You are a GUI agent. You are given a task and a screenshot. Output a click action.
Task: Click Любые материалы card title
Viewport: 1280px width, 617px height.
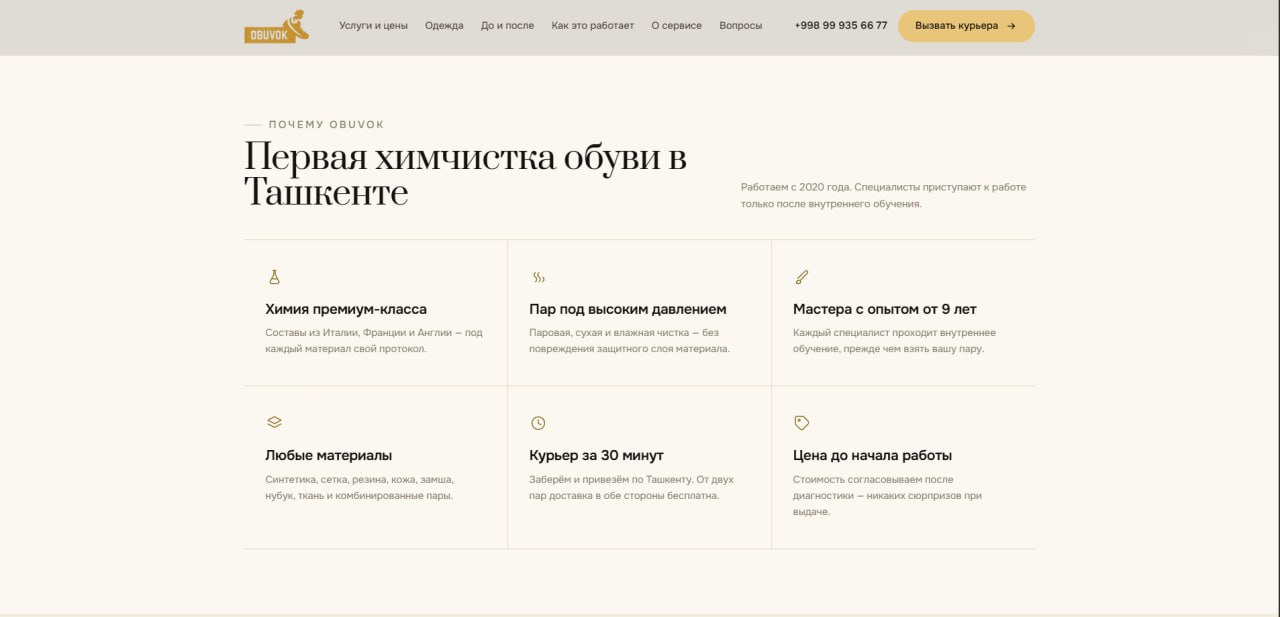point(329,456)
